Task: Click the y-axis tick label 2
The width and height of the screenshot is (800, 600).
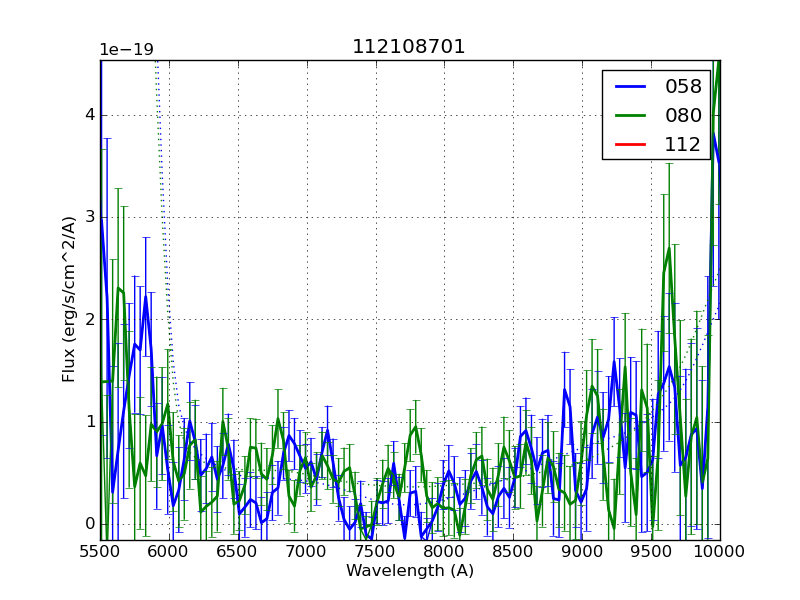Action: tap(90, 320)
